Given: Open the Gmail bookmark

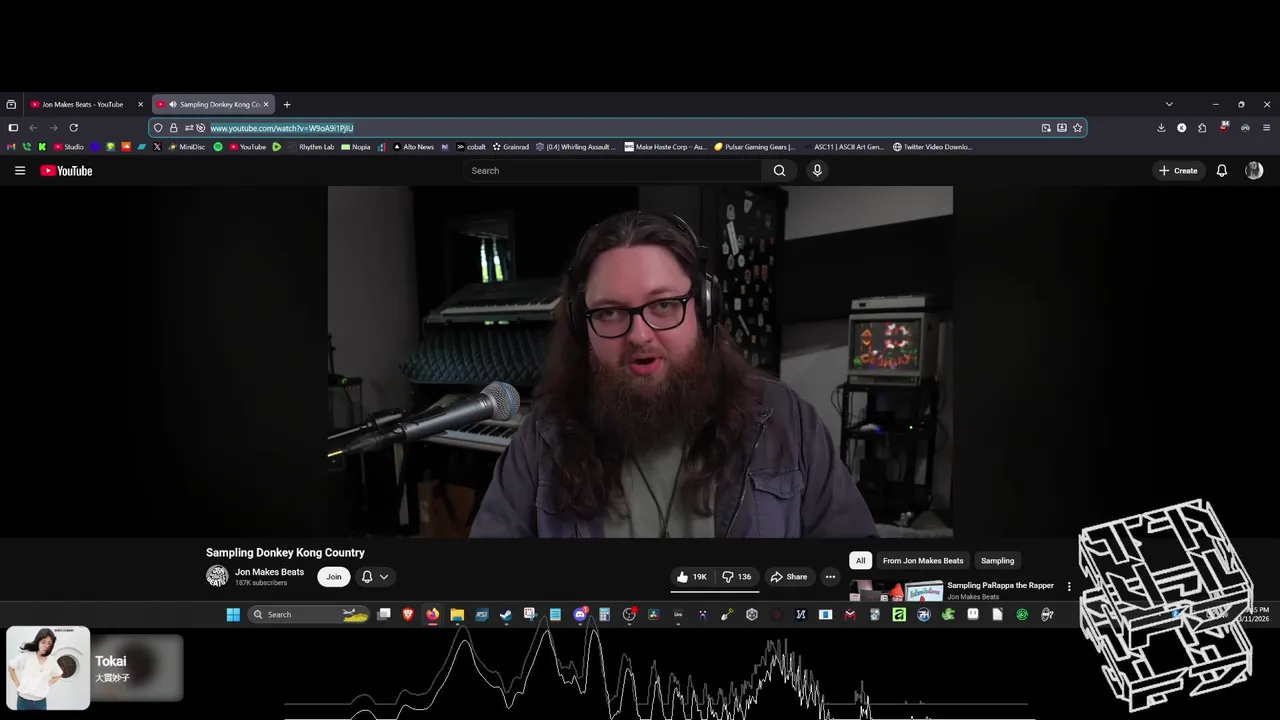Looking at the screenshot, I should point(11,147).
